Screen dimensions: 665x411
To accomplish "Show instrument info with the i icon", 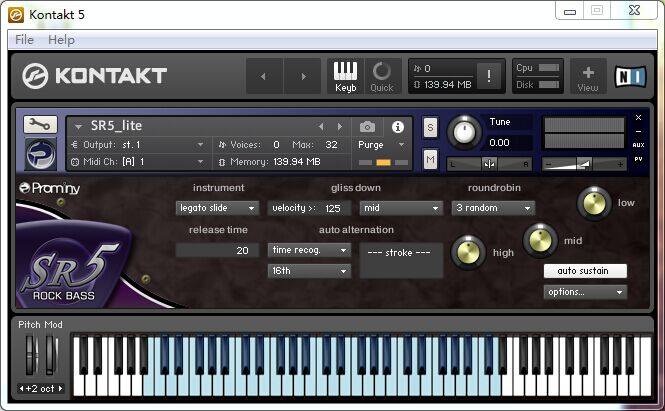I will pos(397,126).
